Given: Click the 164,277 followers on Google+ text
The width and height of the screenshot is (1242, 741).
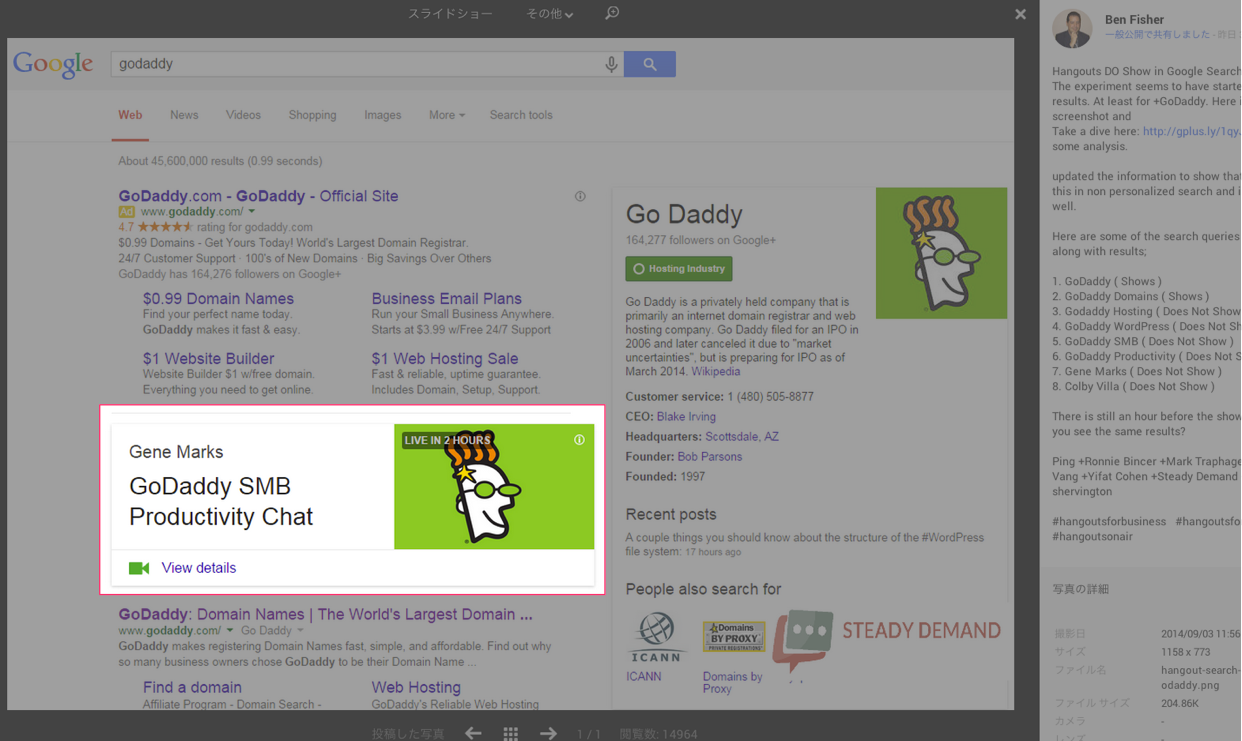Looking at the screenshot, I should click(x=701, y=240).
